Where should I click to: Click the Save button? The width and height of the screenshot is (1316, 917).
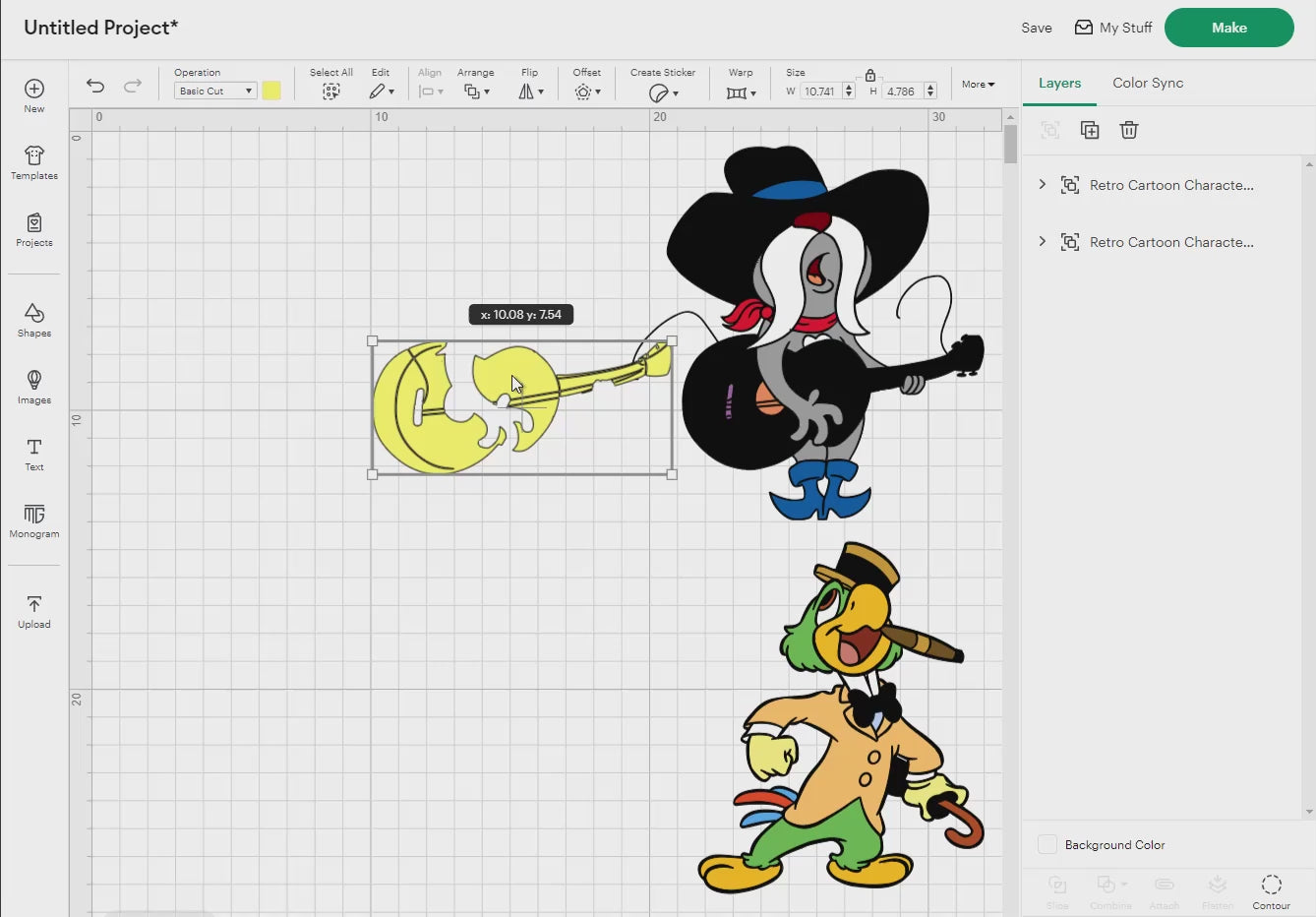(1037, 28)
